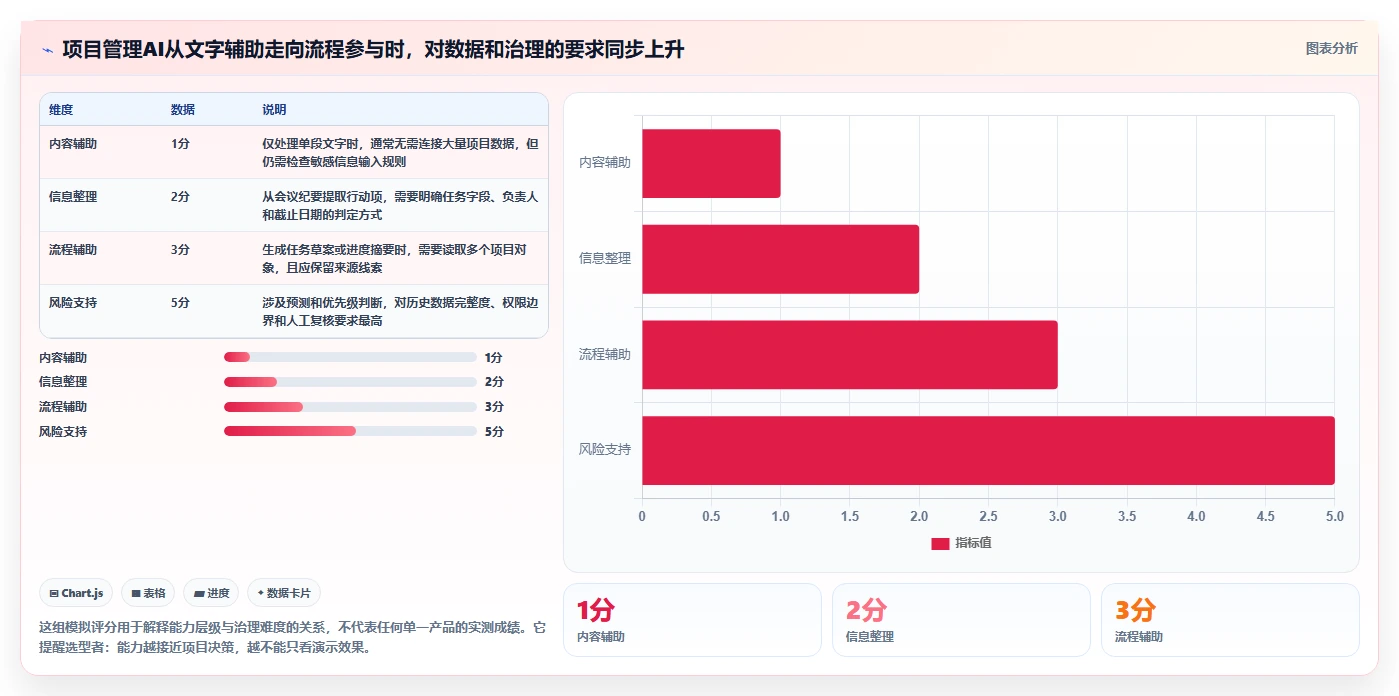Viewport: 1399px width, 696px height.
Task: Click the 图表分析 label in the header
Action: pos(1331,48)
